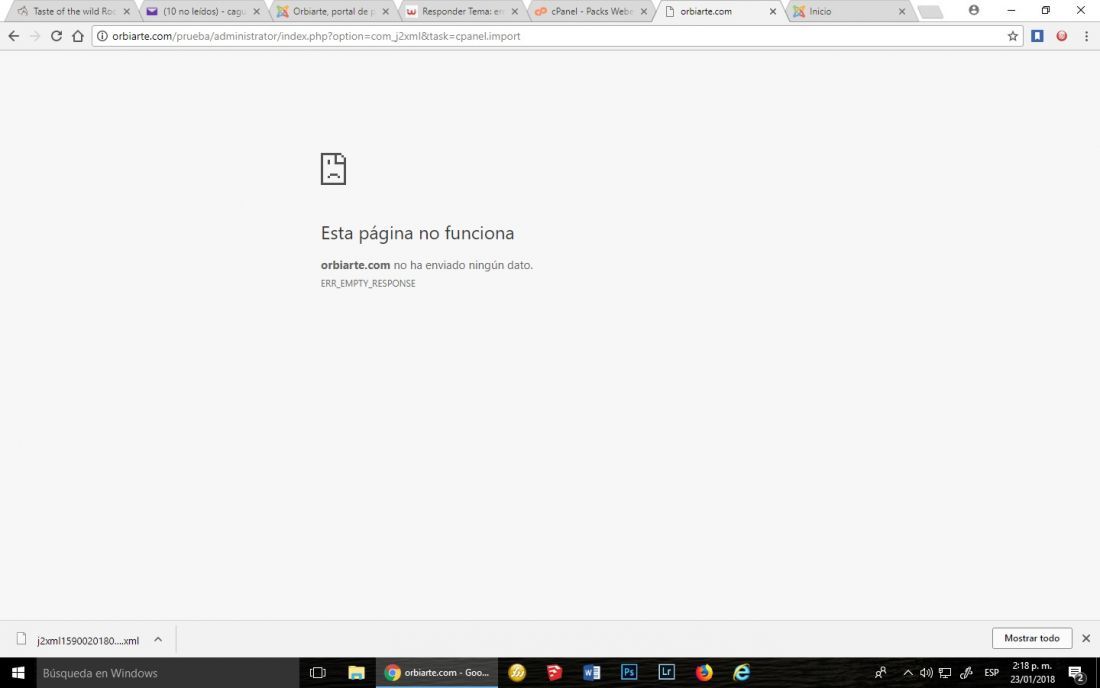
Task: Focus the address bar URL field
Action: pos(557,36)
